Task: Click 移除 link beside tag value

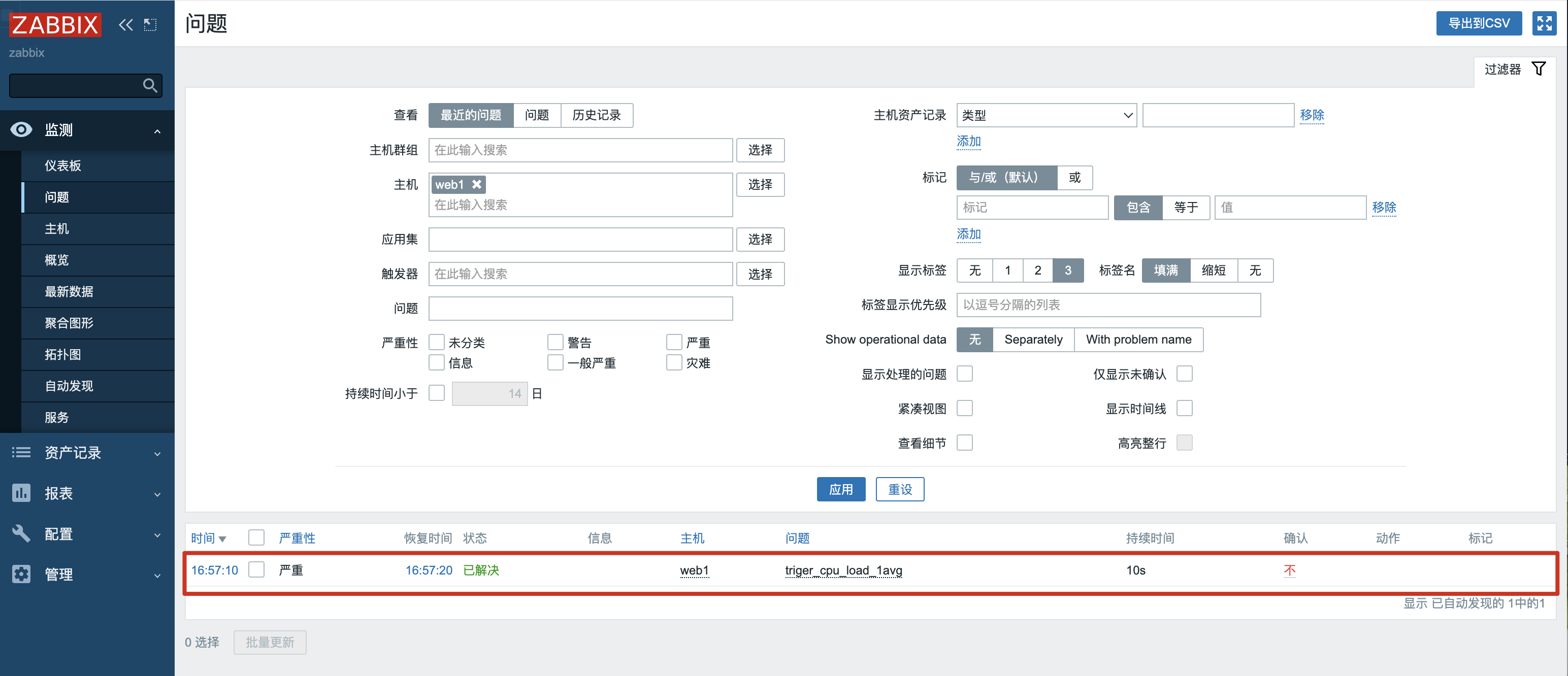Action: pos(1384,208)
